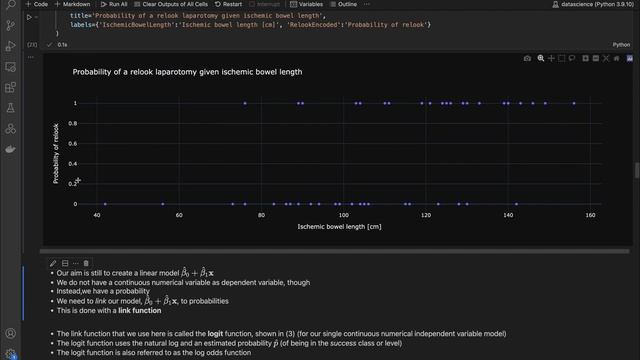Delete the markdown cell with the trash icon
Screen dimensions: 640x360
(86, 263)
